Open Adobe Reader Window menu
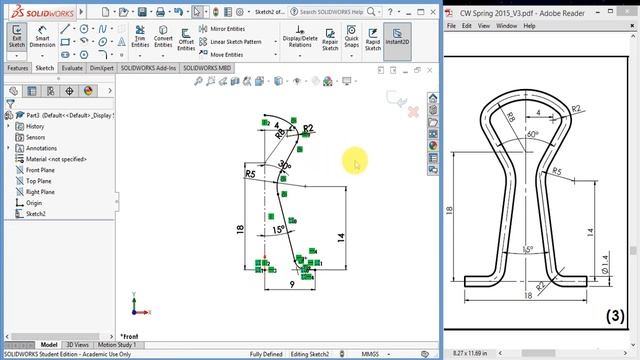The image size is (640, 360). point(507,26)
